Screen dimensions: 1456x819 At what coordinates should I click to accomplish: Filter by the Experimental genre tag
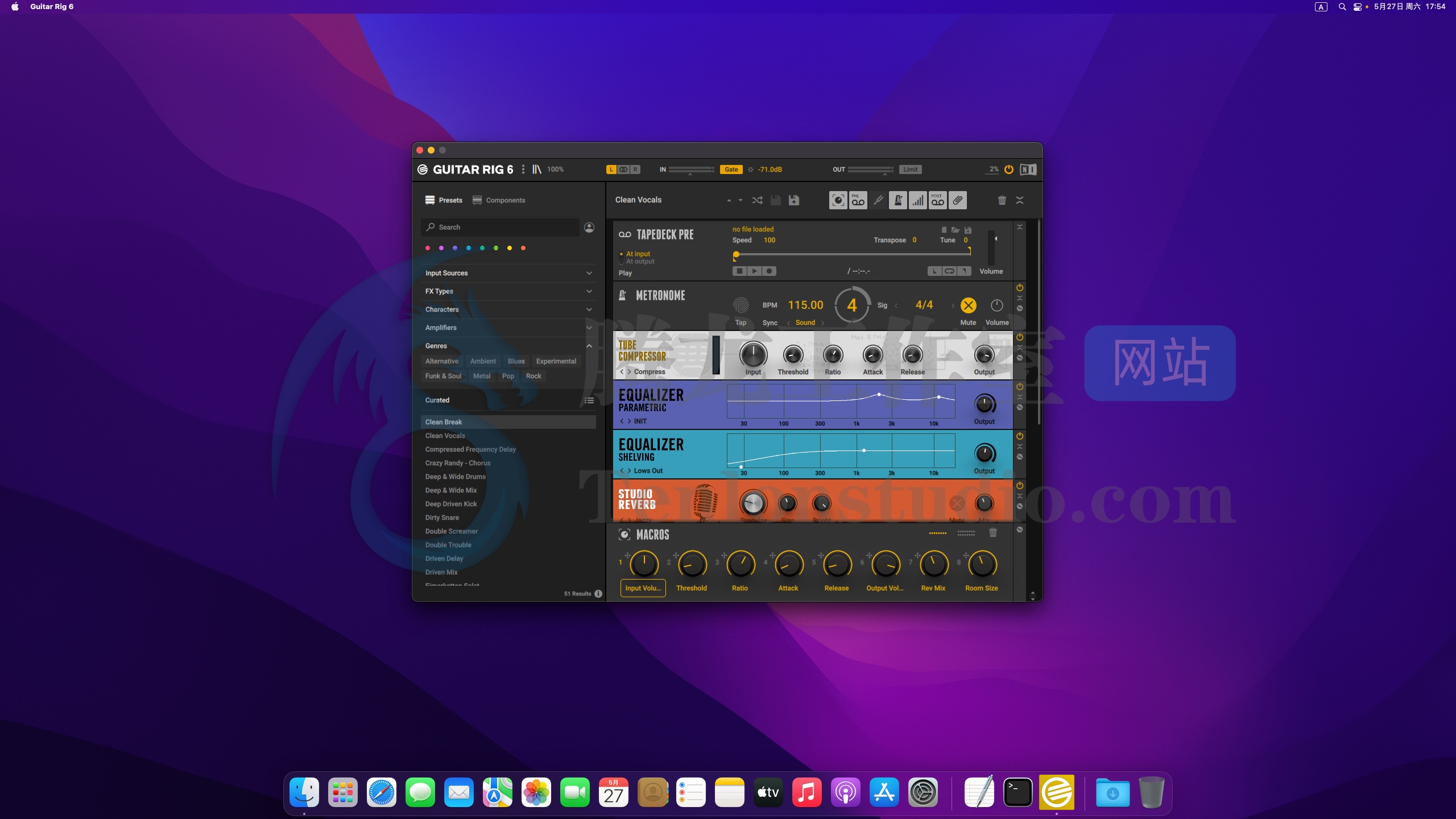[556, 361]
